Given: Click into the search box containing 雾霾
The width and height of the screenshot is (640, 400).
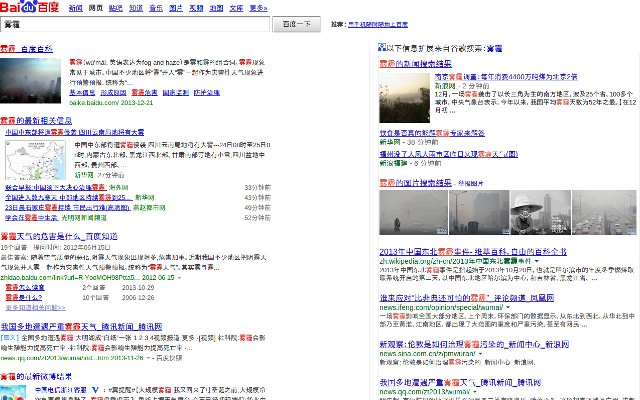Looking at the screenshot, I should click(x=135, y=24).
